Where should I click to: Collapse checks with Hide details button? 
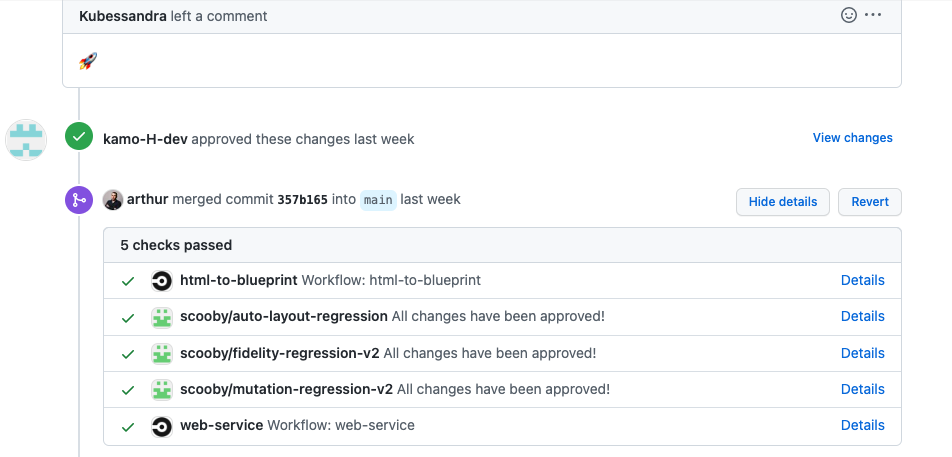click(x=782, y=202)
